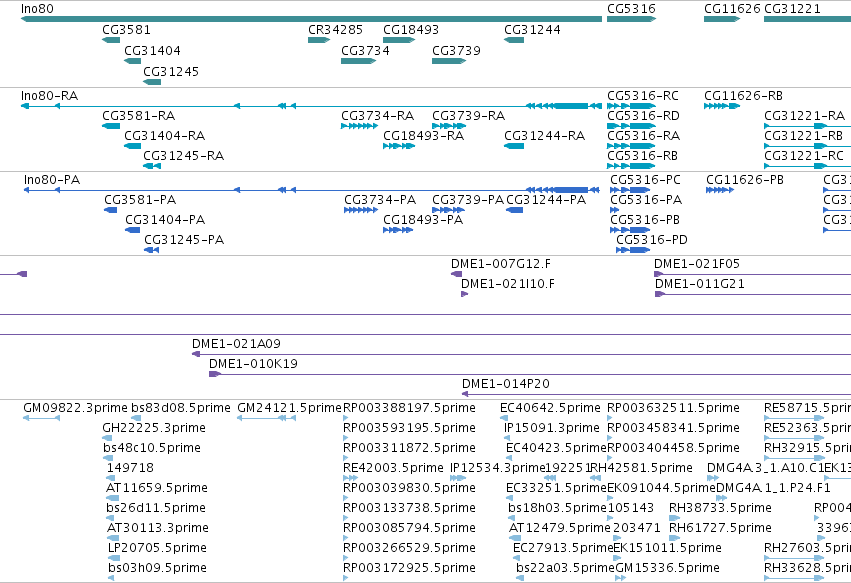Select the Ino80 gene bar

coord(312,19)
